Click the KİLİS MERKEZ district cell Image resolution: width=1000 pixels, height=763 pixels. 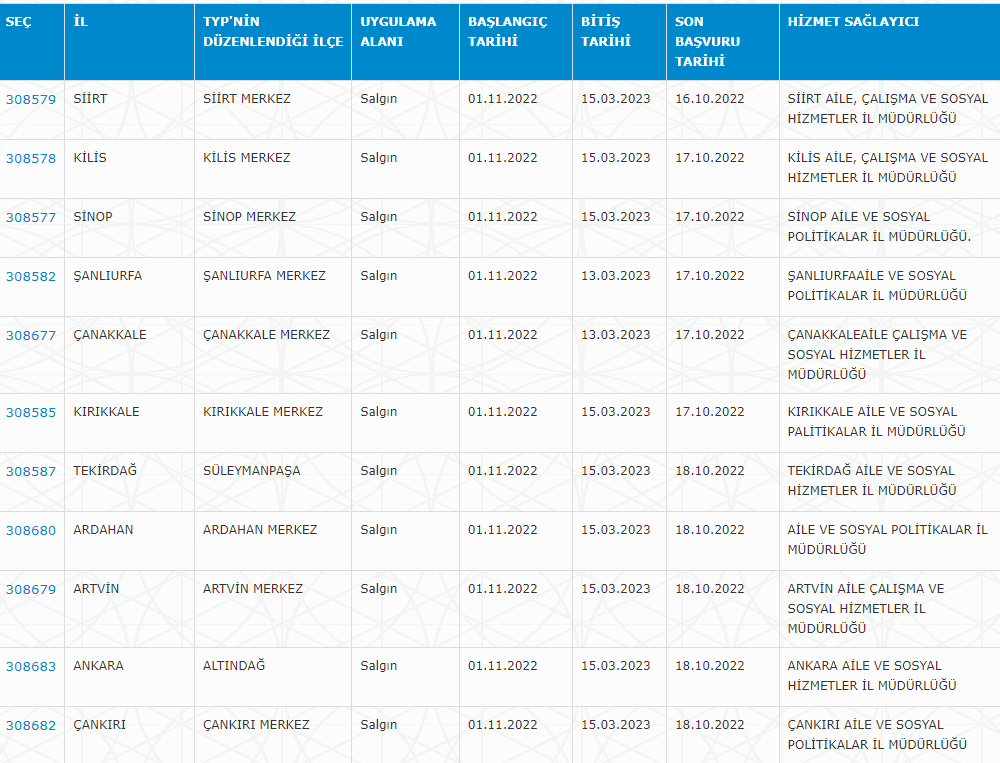click(x=273, y=169)
